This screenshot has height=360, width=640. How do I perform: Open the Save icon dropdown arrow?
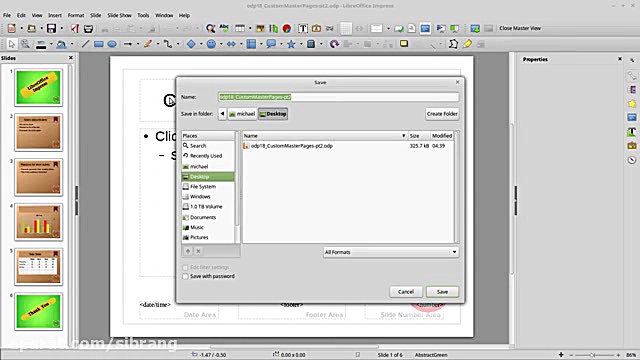coord(62,28)
